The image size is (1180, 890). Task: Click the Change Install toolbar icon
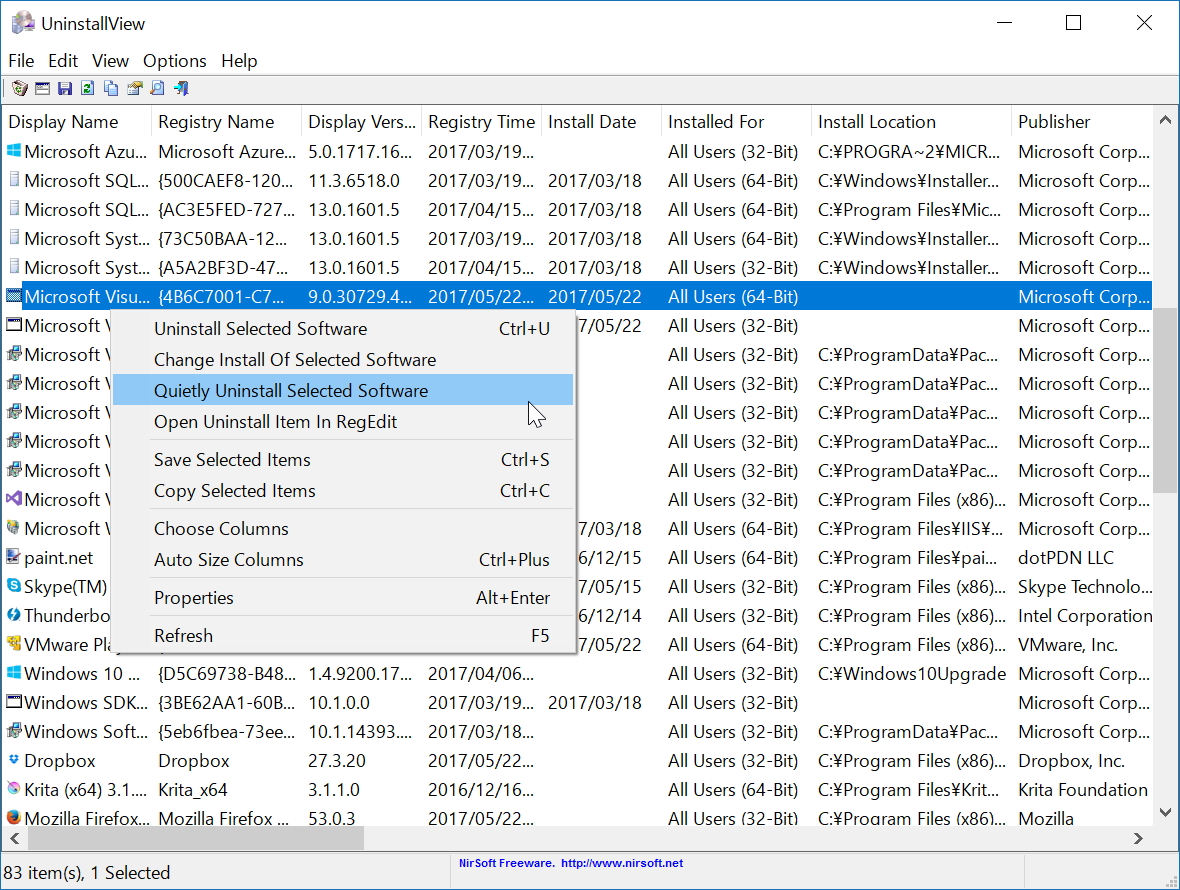[43, 89]
